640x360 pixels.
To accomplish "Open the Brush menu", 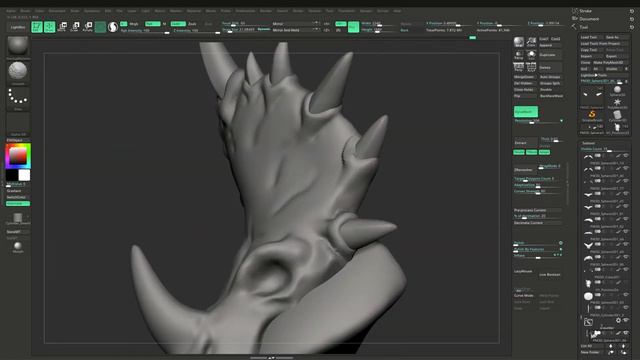I will (25, 11).
